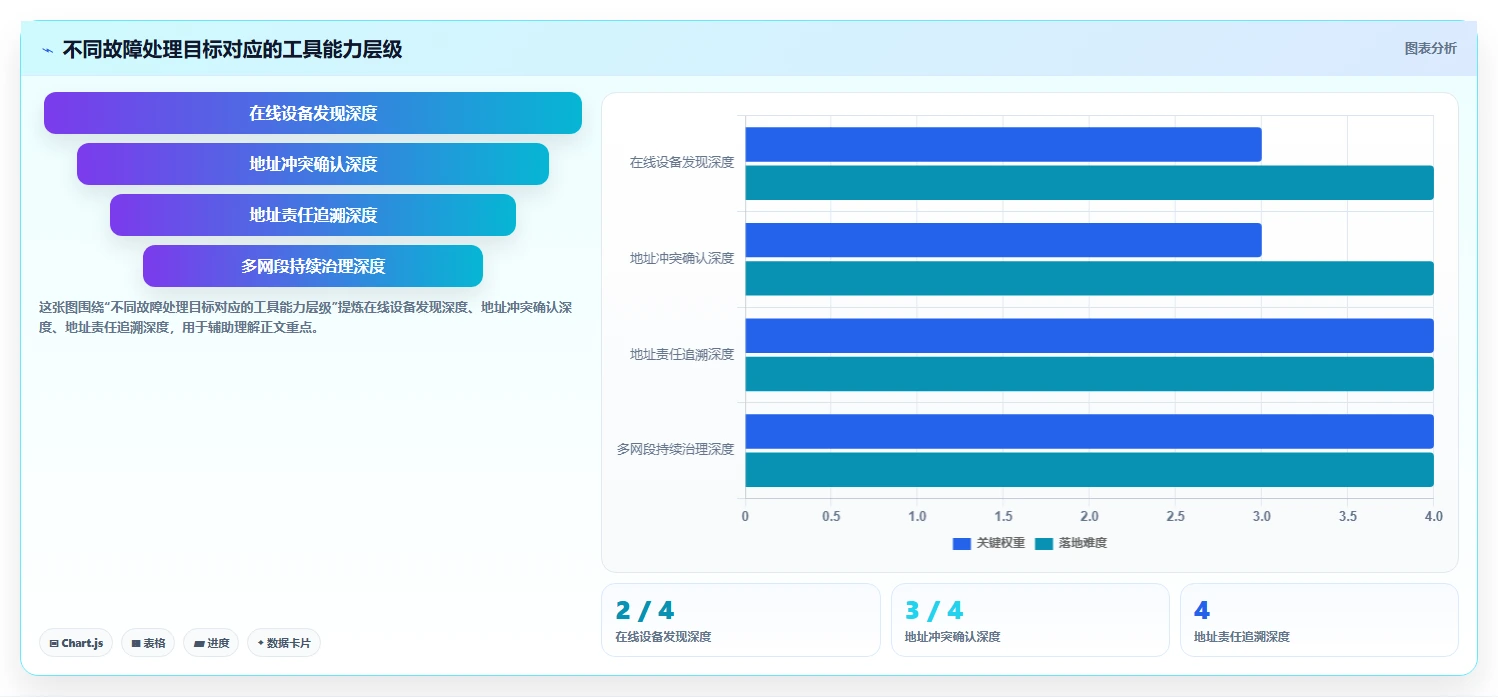Click y-axis label 多网段持续治理深度
Viewport: 1498px width, 697px height.
[675, 449]
